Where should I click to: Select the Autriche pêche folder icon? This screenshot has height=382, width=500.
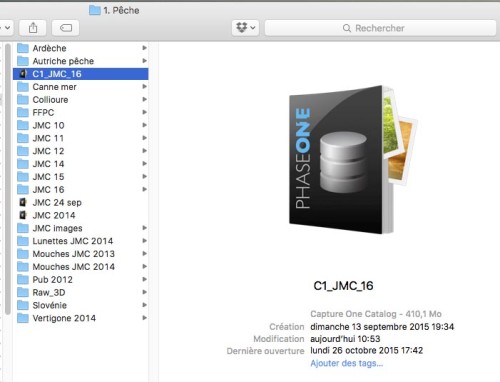tap(23, 61)
